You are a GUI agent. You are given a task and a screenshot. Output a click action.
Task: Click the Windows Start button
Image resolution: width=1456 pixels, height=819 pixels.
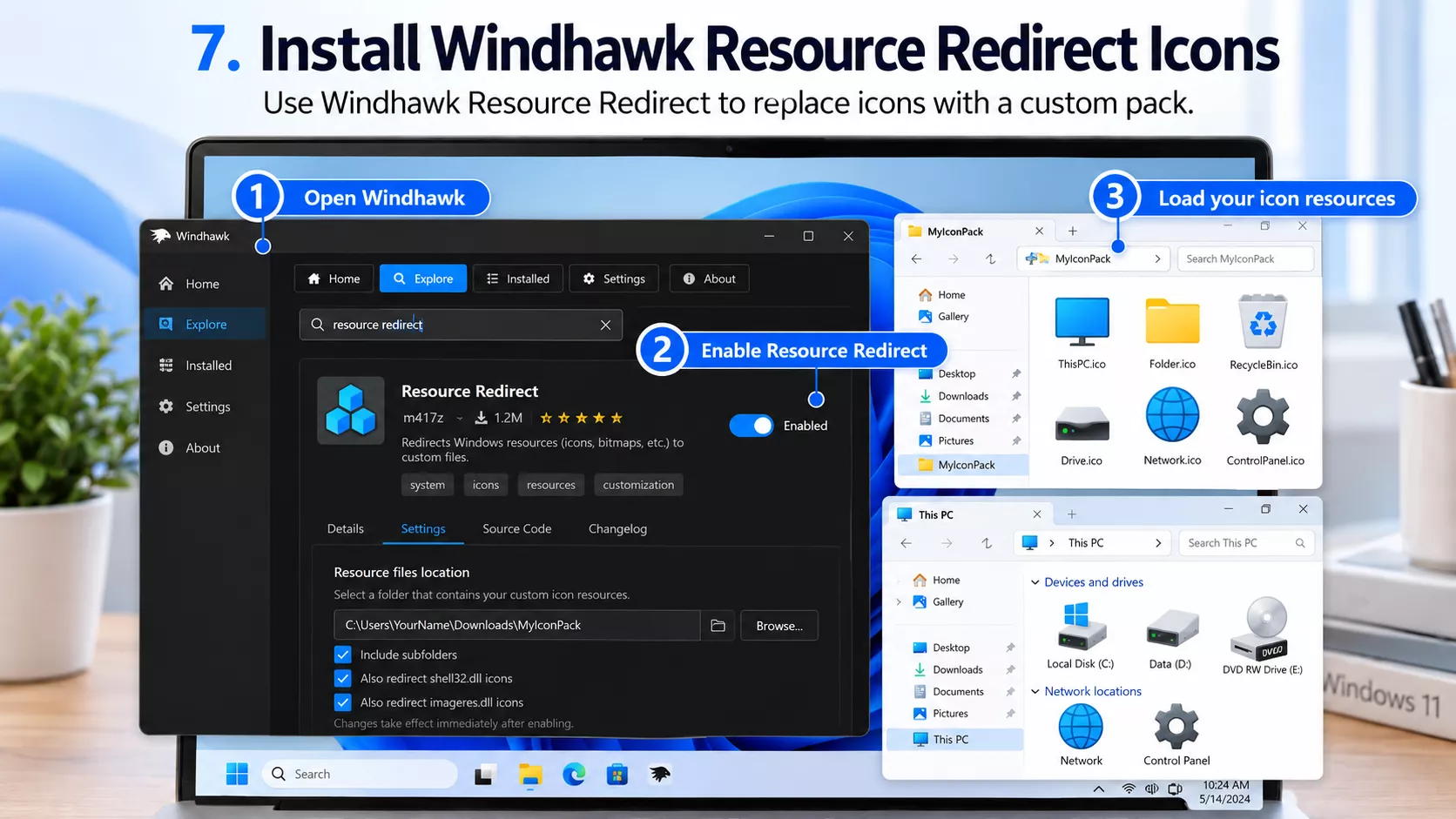(x=237, y=774)
